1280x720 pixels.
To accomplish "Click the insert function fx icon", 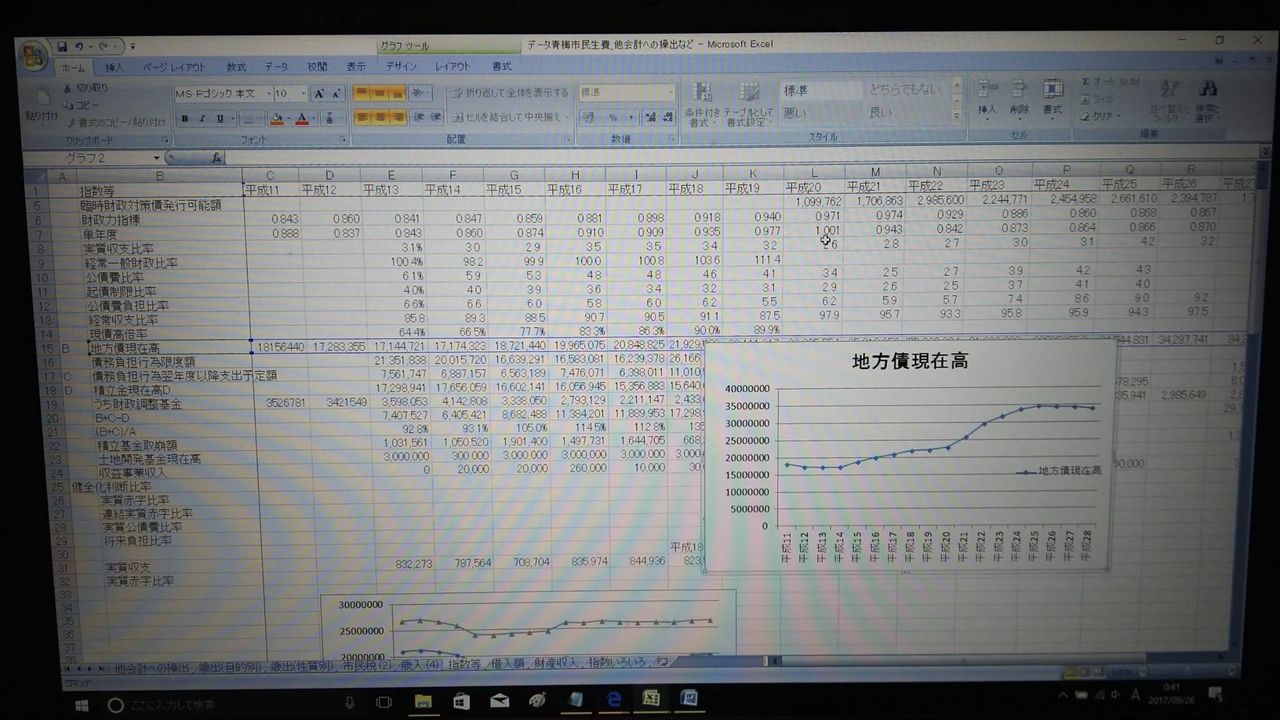I will pos(216,158).
